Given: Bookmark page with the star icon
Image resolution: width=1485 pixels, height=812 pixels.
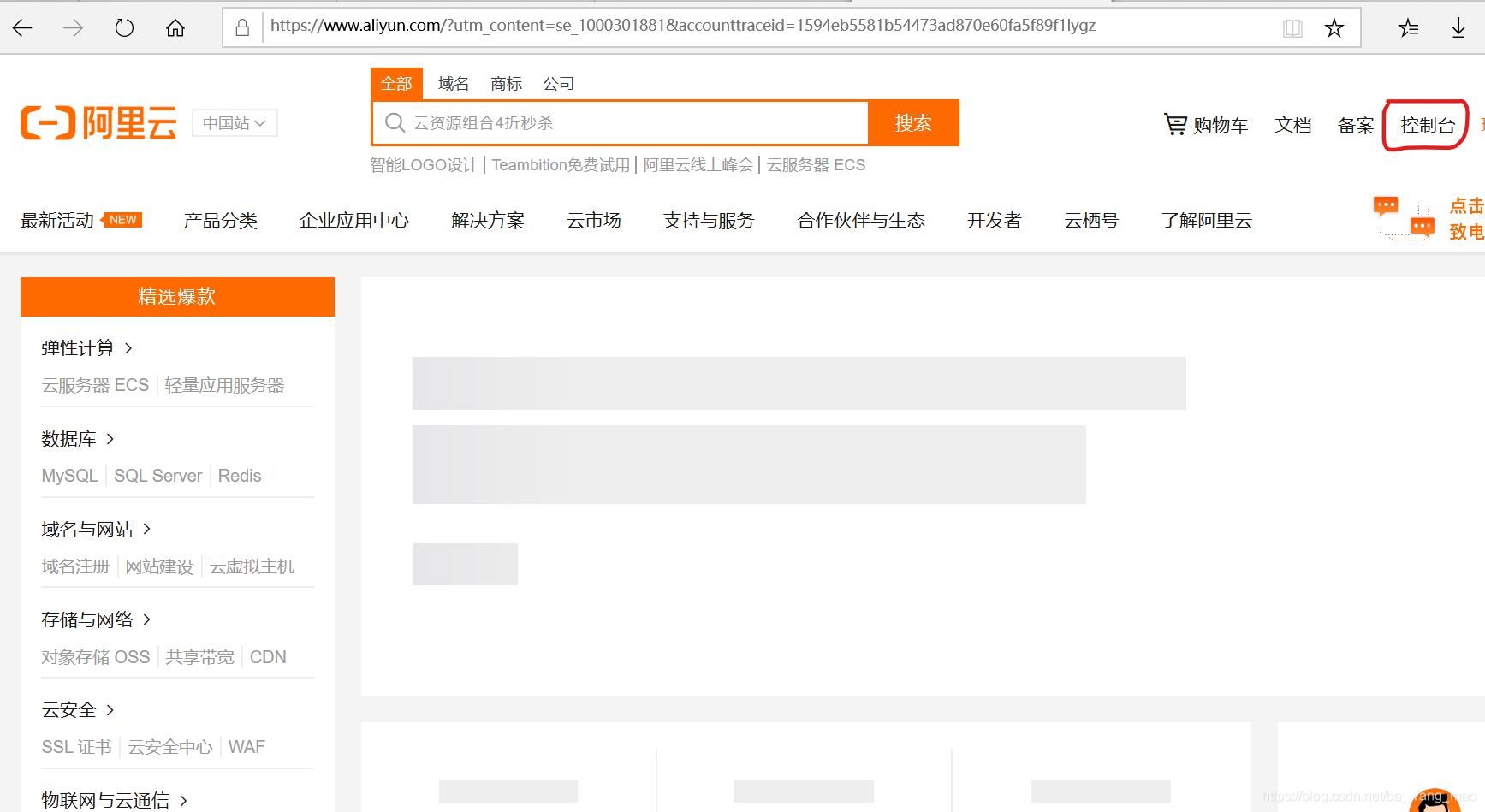Looking at the screenshot, I should click(1334, 28).
